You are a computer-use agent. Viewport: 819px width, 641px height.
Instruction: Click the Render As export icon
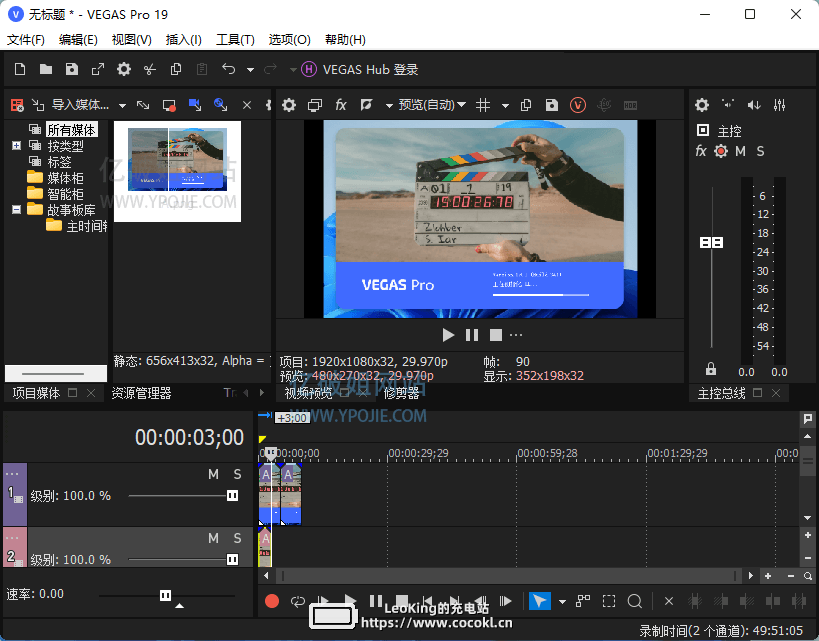coord(98,69)
